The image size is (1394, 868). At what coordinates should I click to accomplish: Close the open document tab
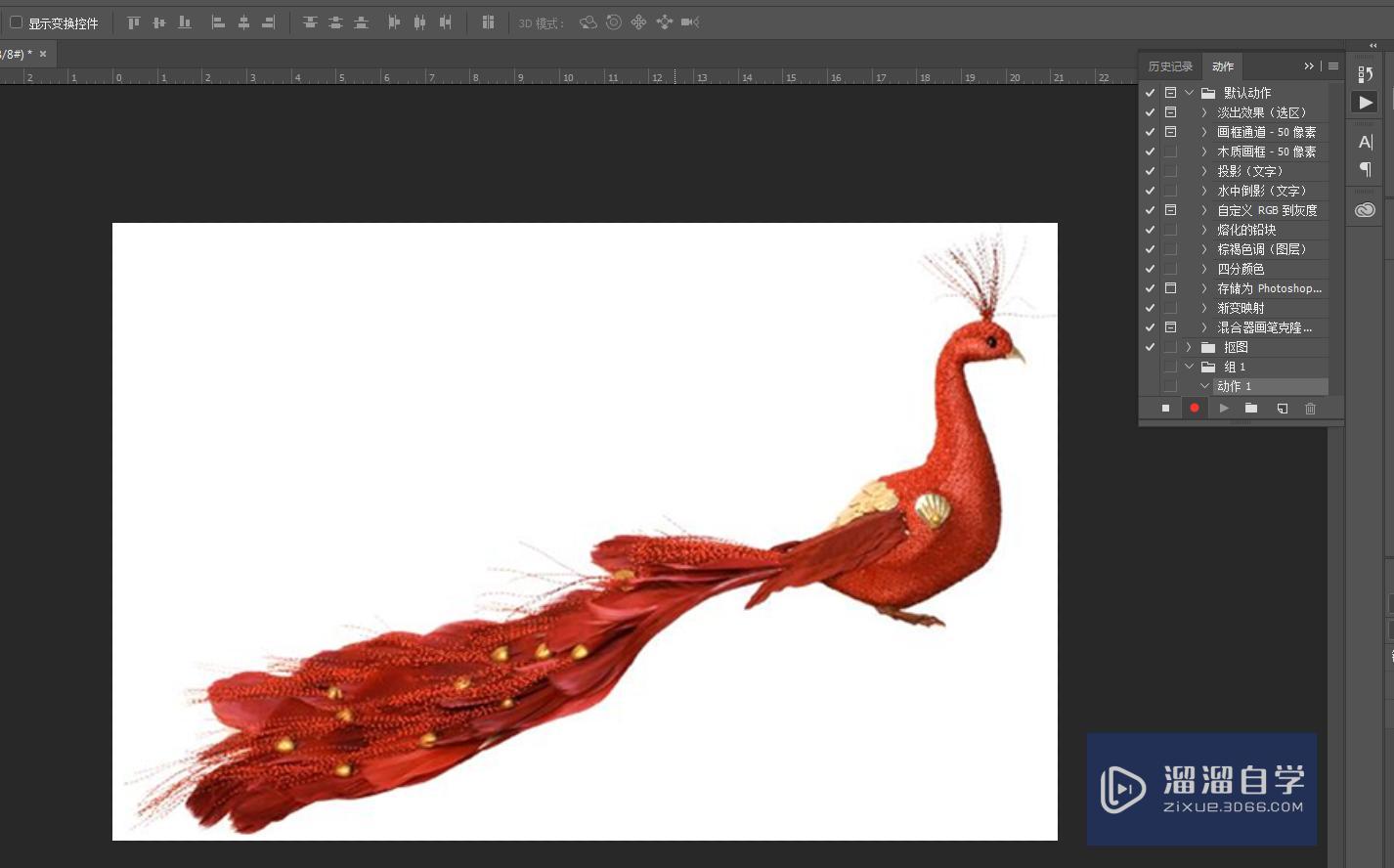(43, 54)
